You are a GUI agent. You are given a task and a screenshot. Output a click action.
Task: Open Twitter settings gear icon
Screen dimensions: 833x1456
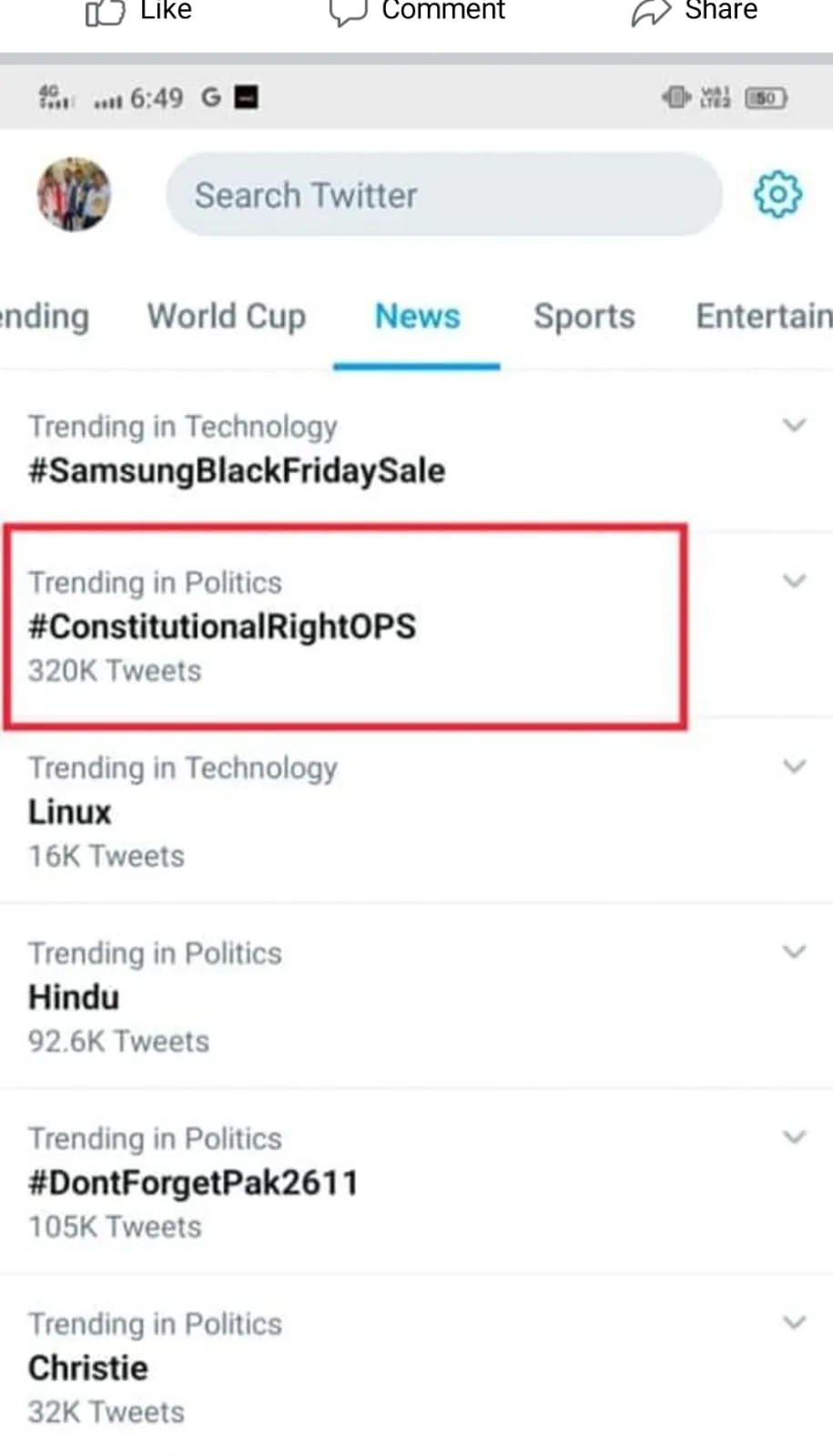[777, 195]
